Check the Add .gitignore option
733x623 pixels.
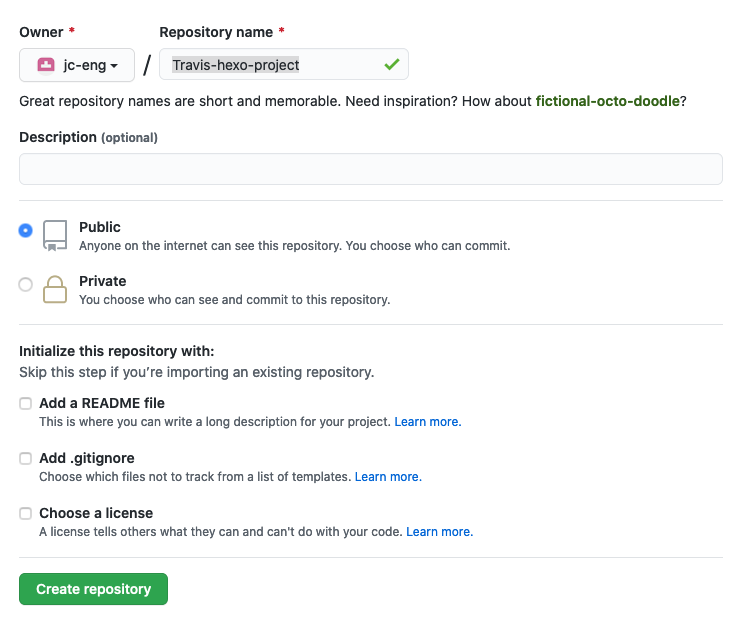26,459
